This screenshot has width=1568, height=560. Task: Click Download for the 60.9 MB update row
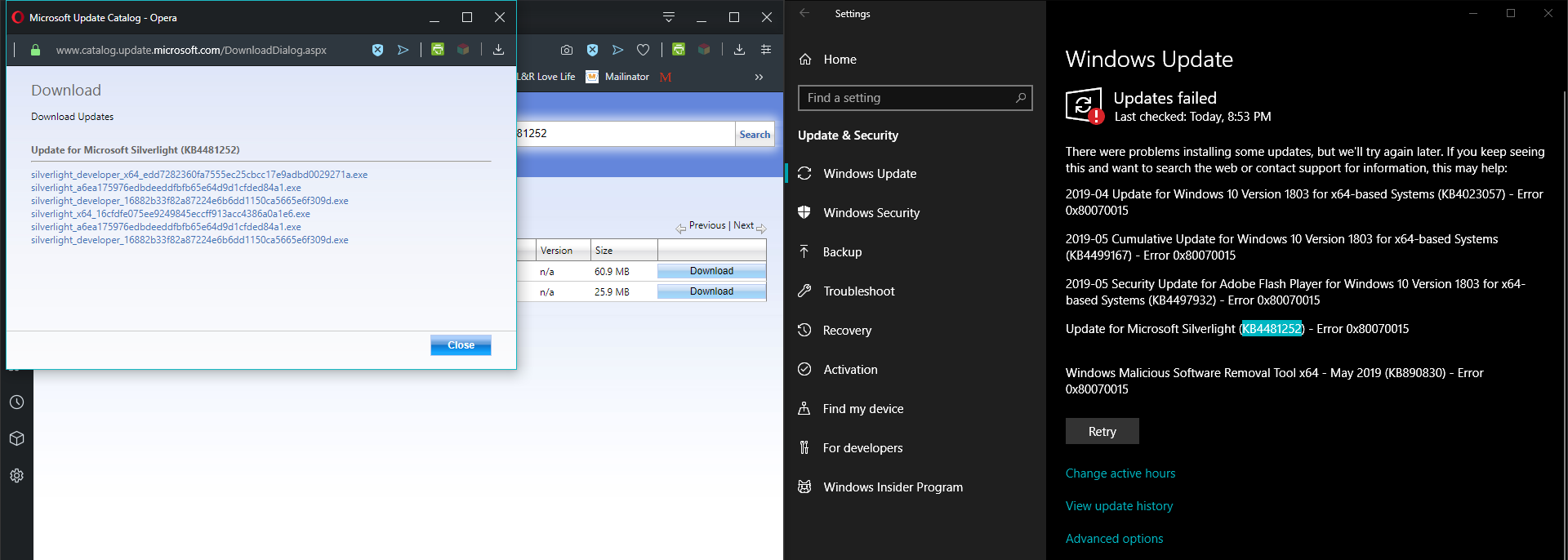[711, 271]
